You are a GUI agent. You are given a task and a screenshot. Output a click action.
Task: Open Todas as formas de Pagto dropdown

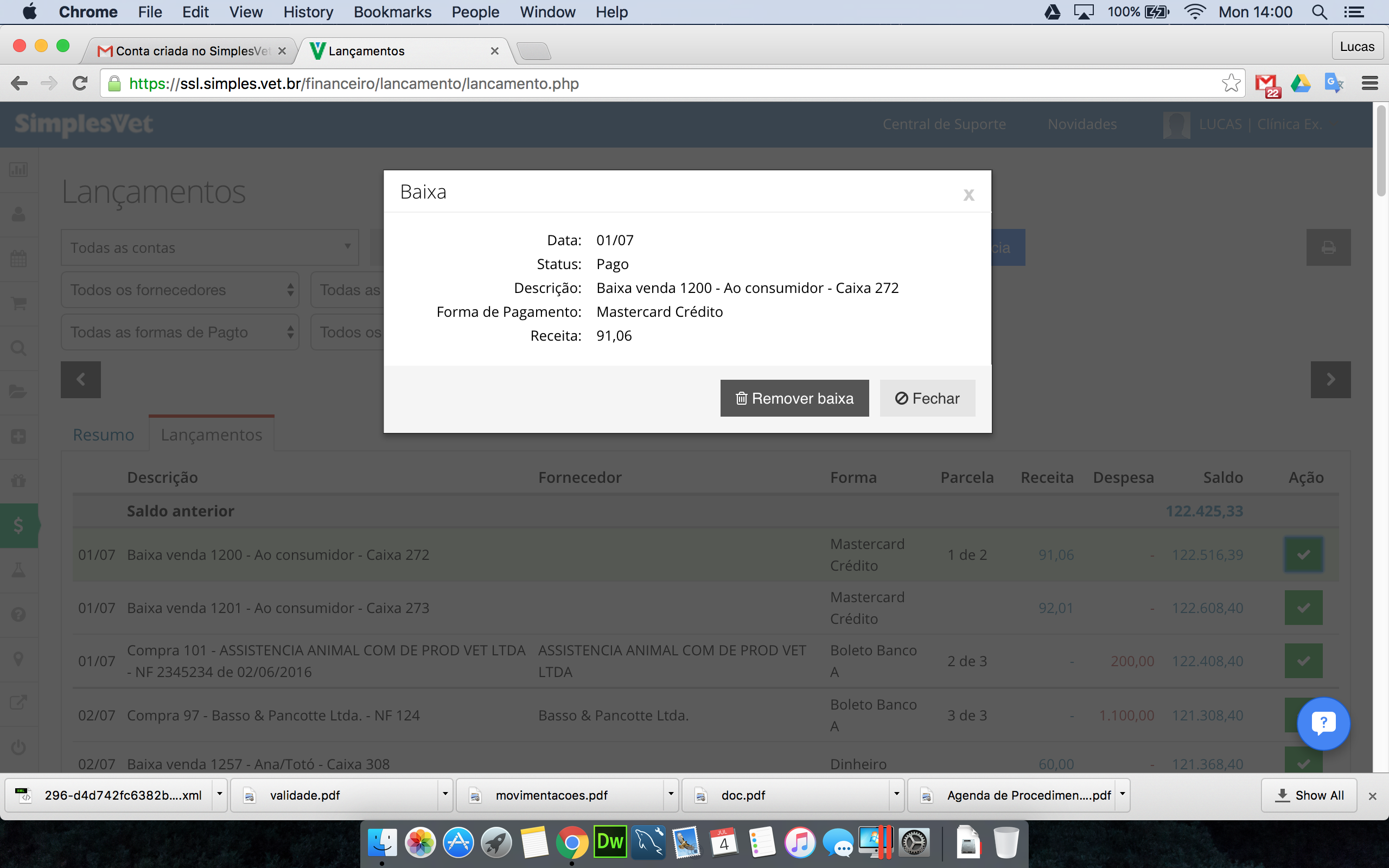click(x=180, y=332)
